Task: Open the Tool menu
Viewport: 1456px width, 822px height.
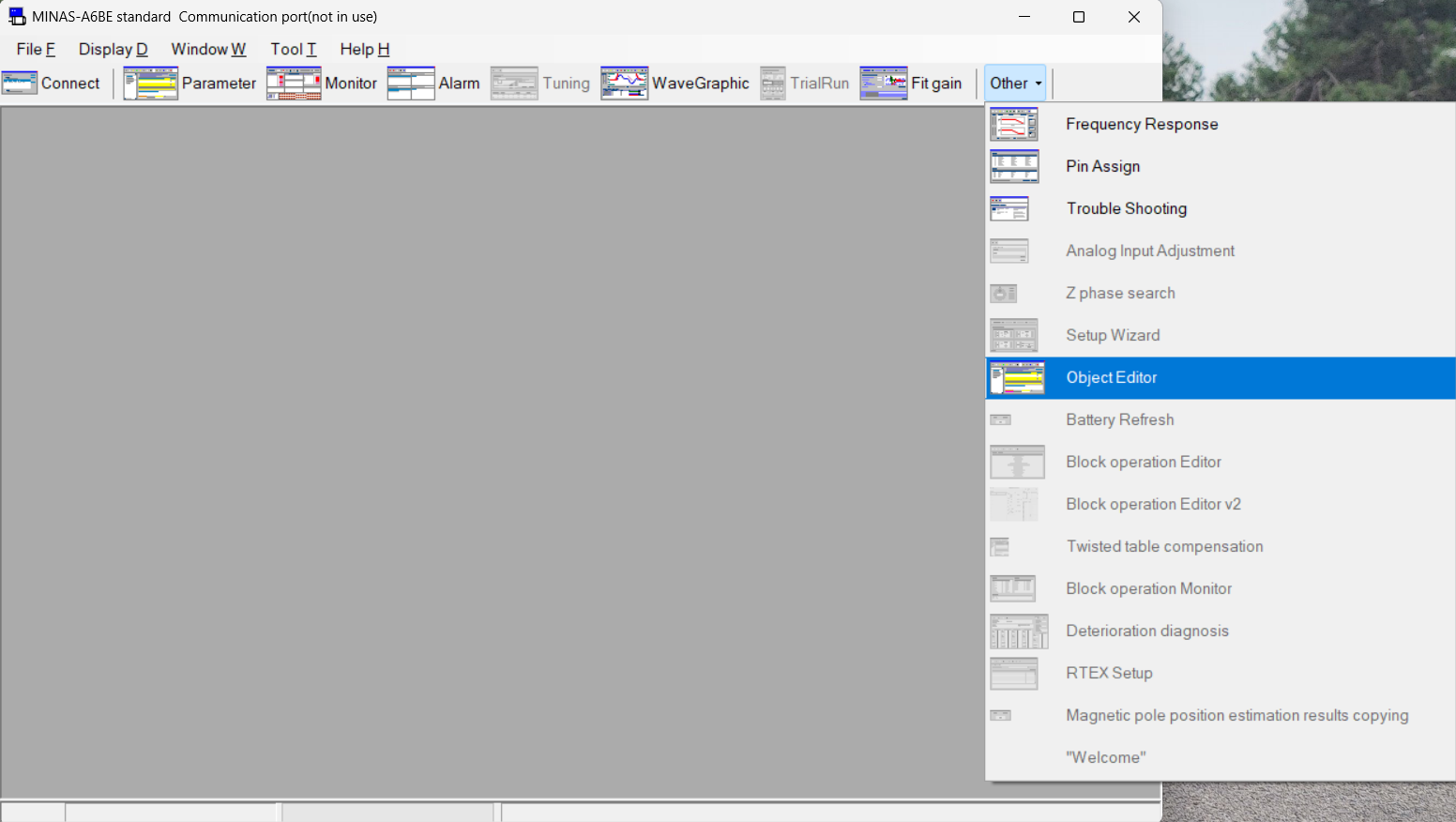Action: [293, 50]
